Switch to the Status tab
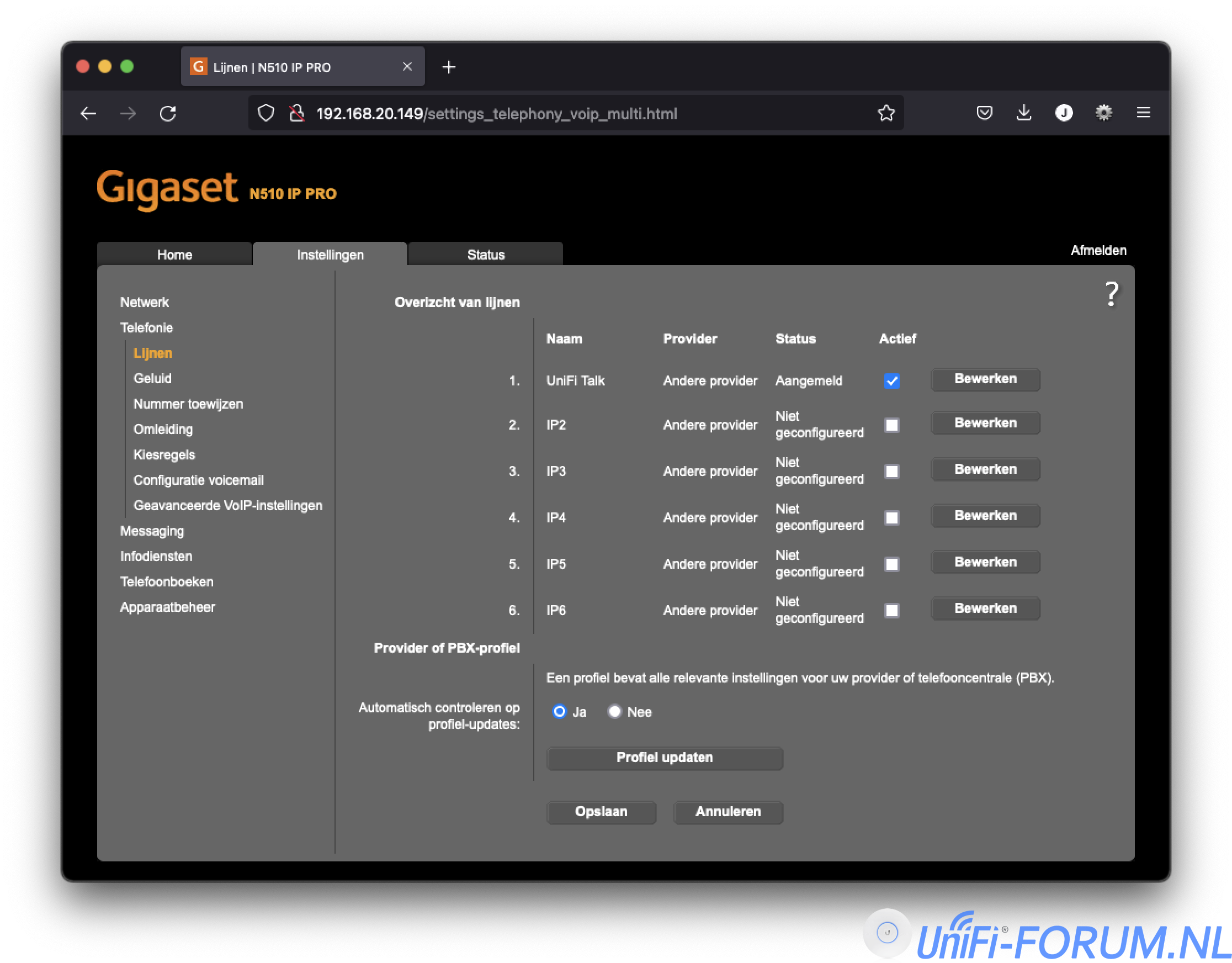Screen dimensions: 1232x963 tap(485, 255)
